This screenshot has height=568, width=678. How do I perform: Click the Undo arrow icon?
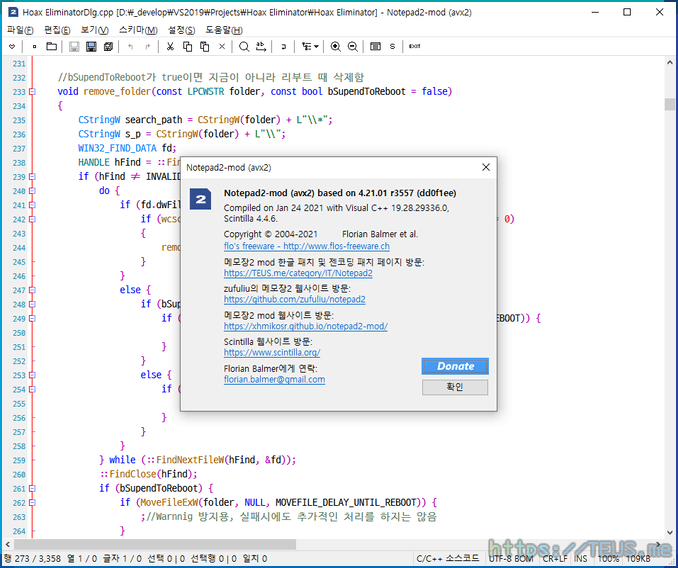click(x=131, y=46)
